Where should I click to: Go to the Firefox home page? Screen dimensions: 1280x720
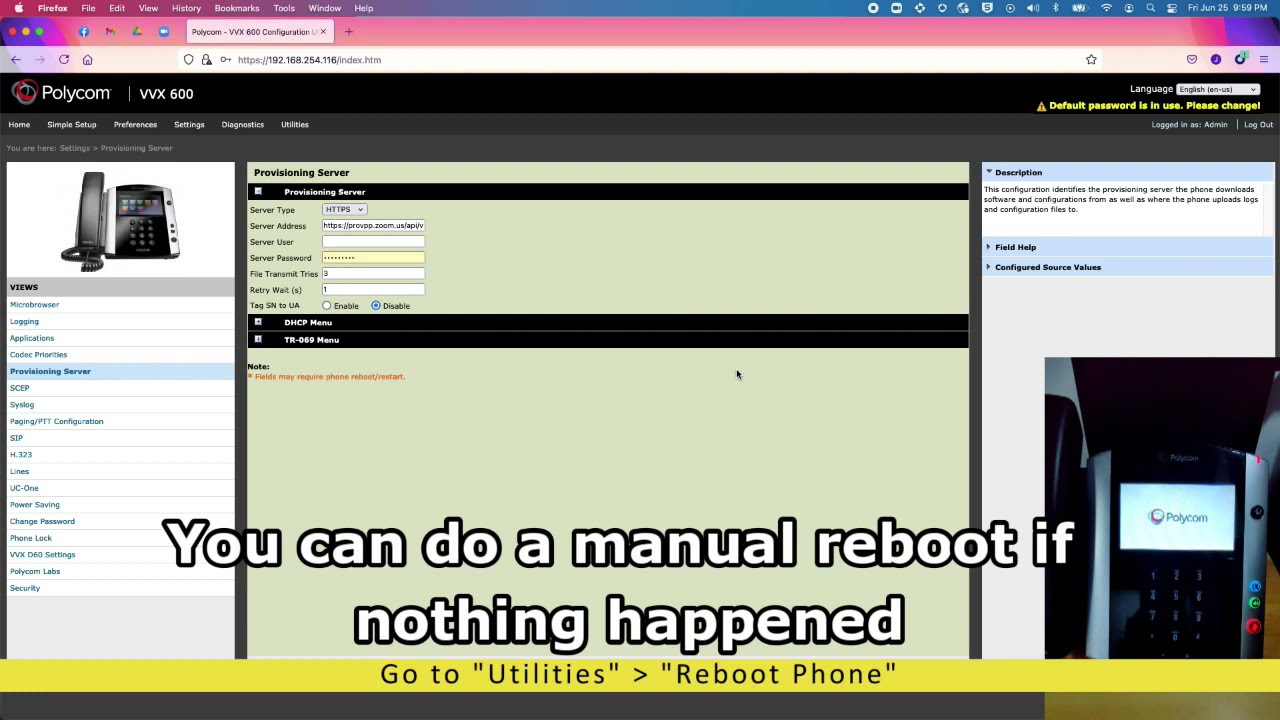point(88,60)
